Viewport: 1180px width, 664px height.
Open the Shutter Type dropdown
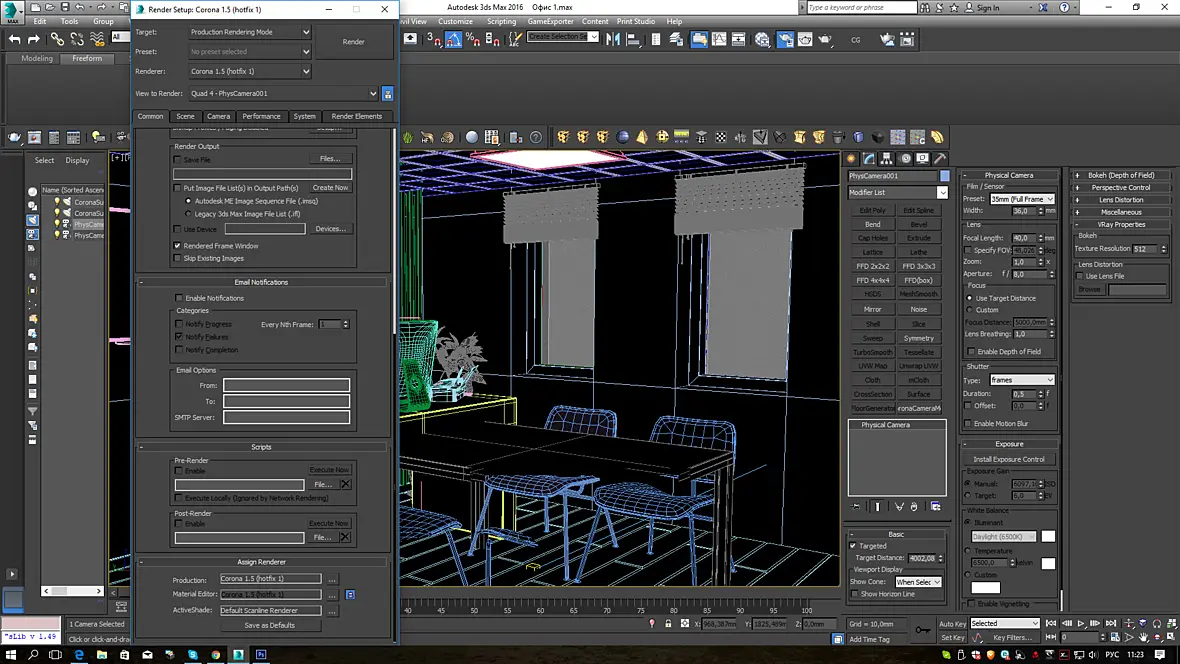pos(1022,380)
